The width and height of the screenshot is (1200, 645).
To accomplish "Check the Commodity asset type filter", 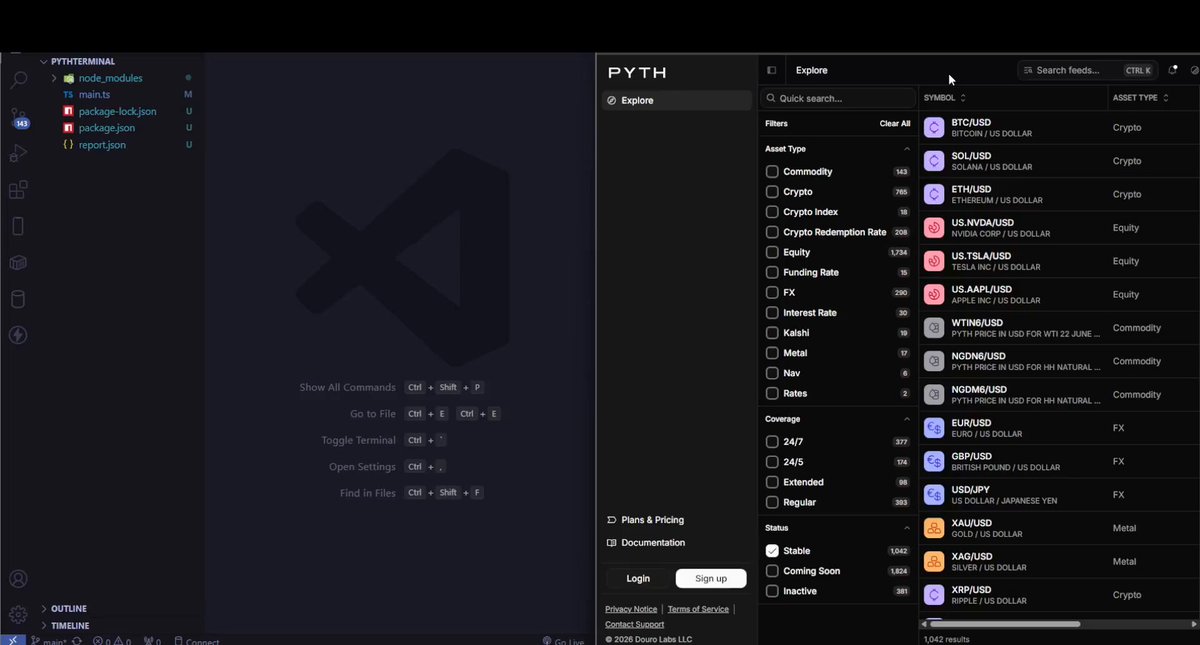I will tap(772, 172).
